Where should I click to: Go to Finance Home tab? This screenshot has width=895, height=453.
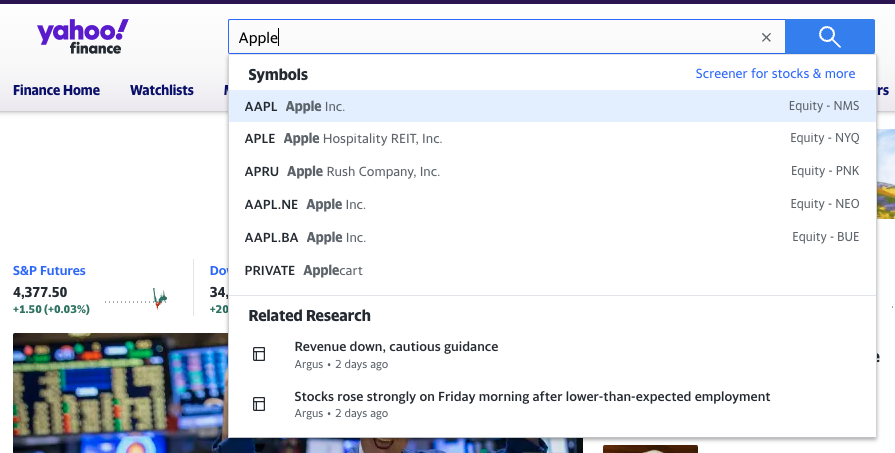point(57,90)
